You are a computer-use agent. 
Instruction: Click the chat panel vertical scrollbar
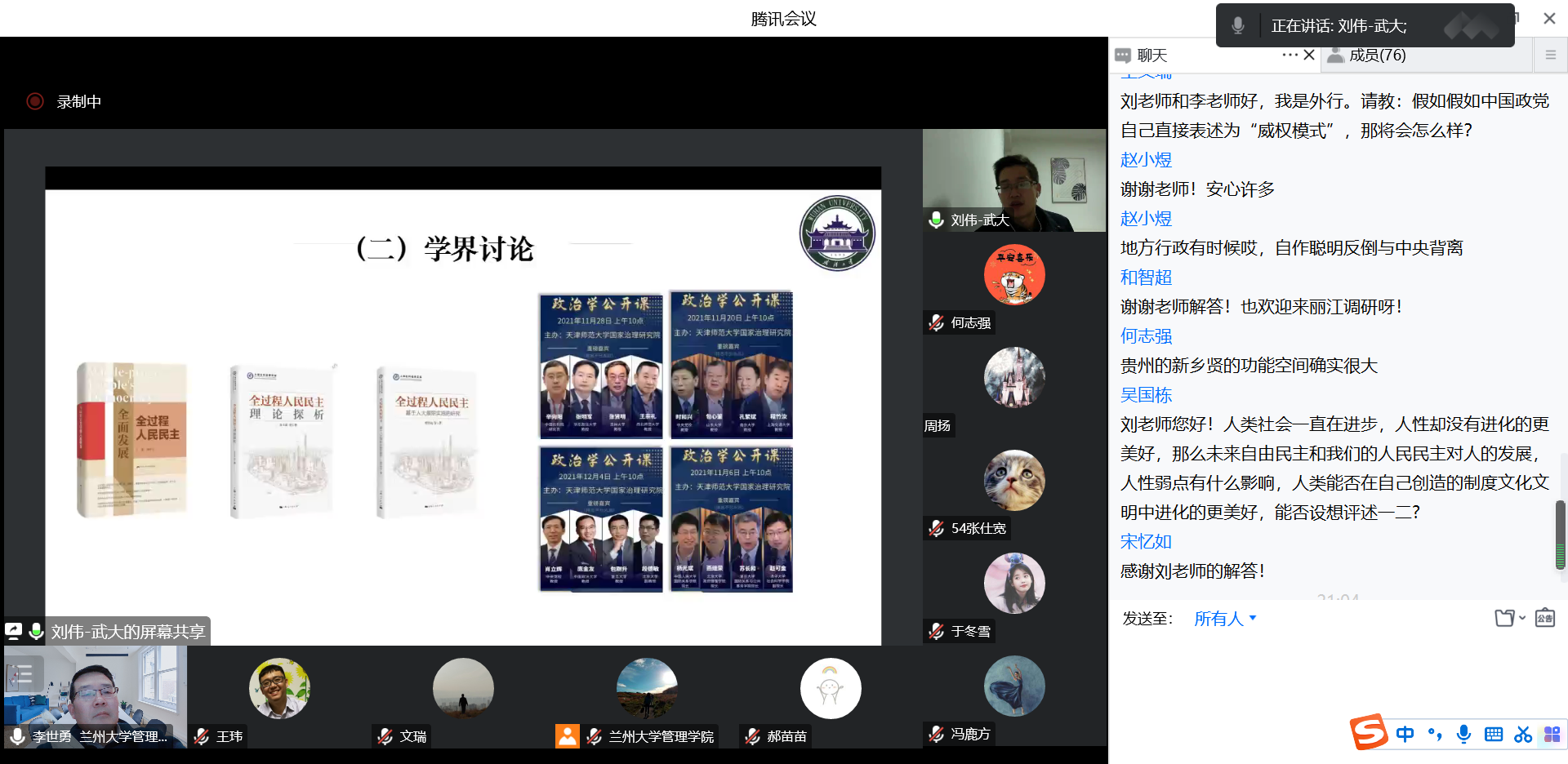click(x=1560, y=535)
